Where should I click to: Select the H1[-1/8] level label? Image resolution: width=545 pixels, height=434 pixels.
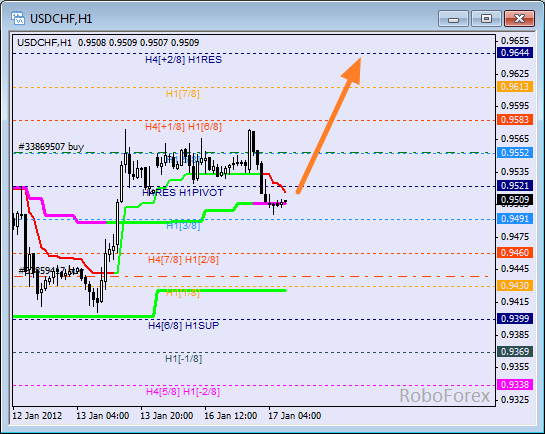tap(184, 359)
